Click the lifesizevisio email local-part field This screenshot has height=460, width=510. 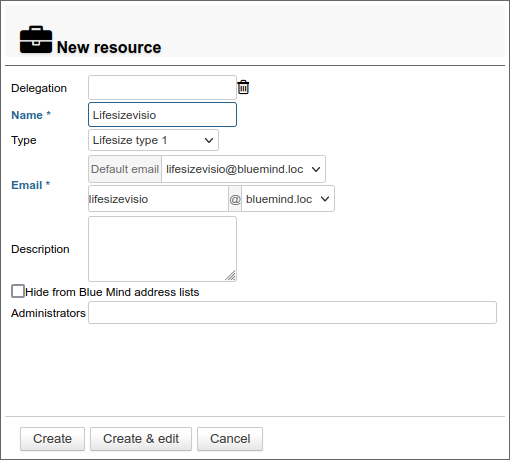(158, 199)
